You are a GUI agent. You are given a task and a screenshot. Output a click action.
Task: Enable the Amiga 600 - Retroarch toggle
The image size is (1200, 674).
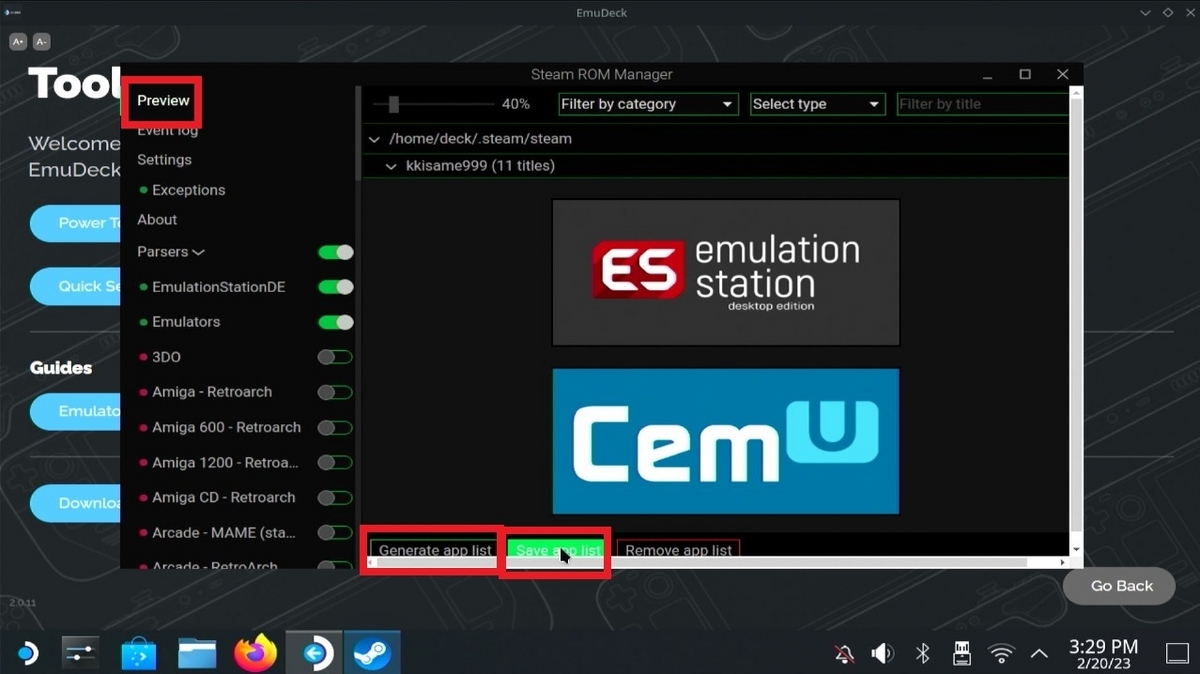335,427
